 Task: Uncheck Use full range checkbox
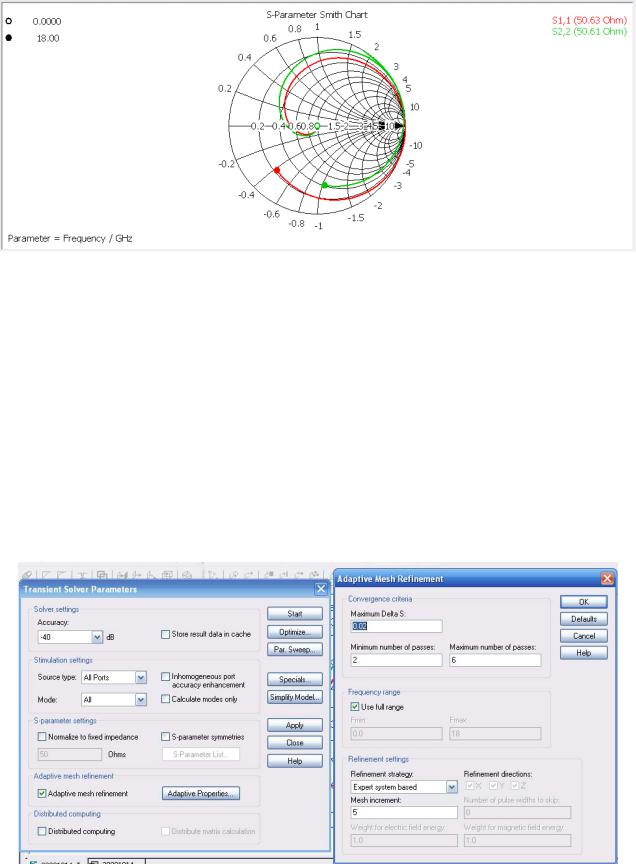coord(355,706)
